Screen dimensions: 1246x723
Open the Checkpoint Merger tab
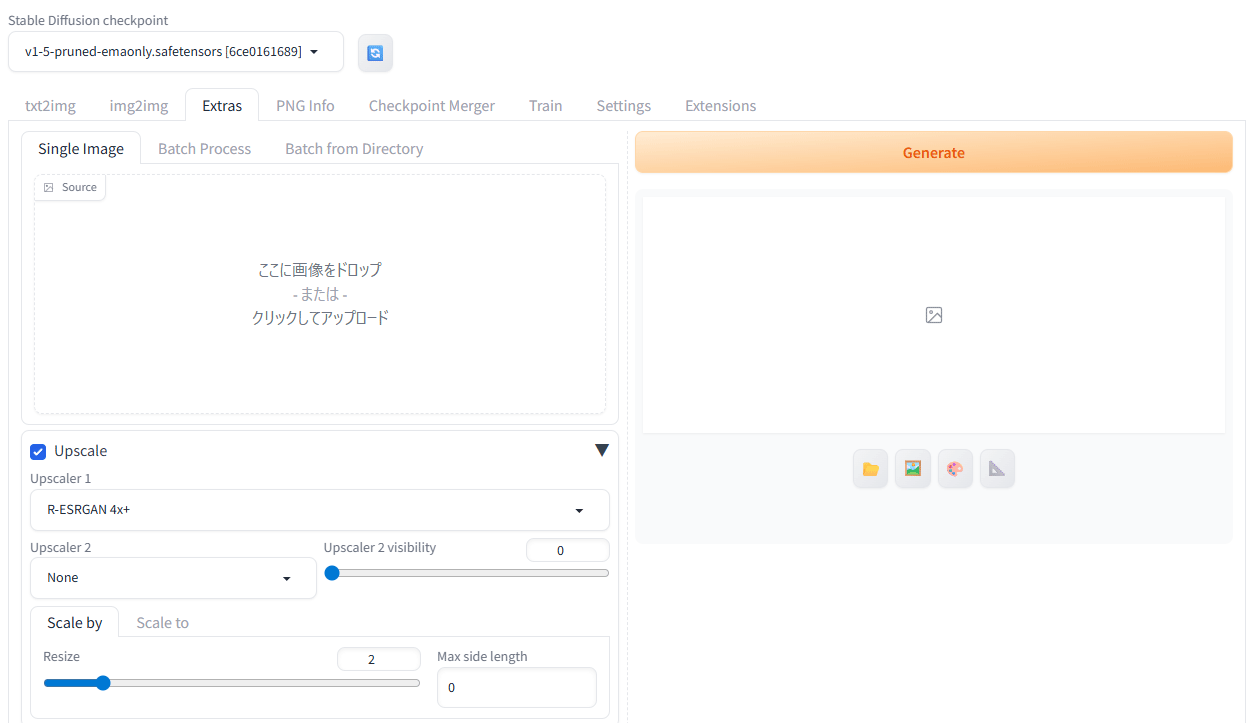tap(431, 106)
